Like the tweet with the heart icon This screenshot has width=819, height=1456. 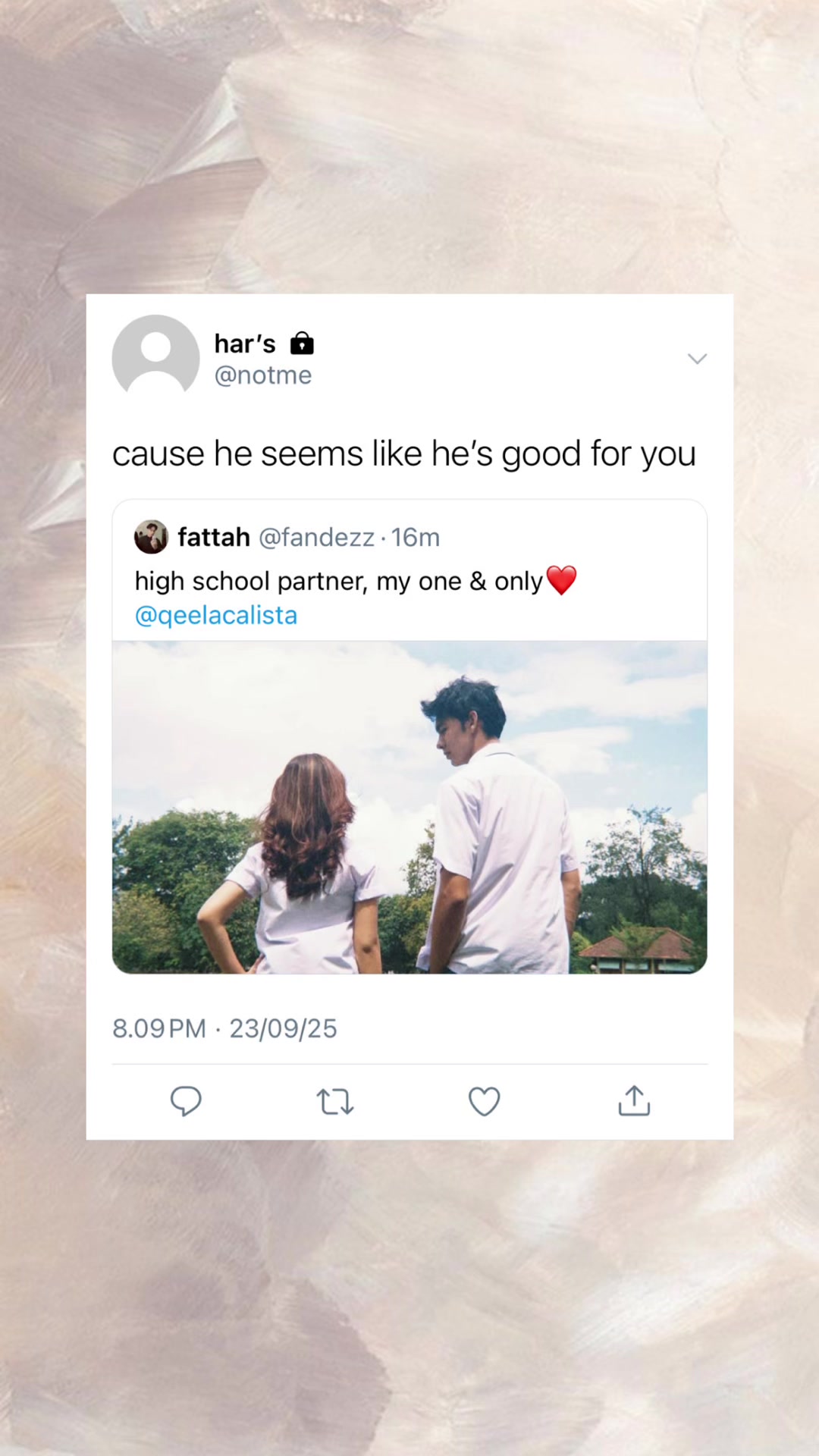tap(484, 1101)
